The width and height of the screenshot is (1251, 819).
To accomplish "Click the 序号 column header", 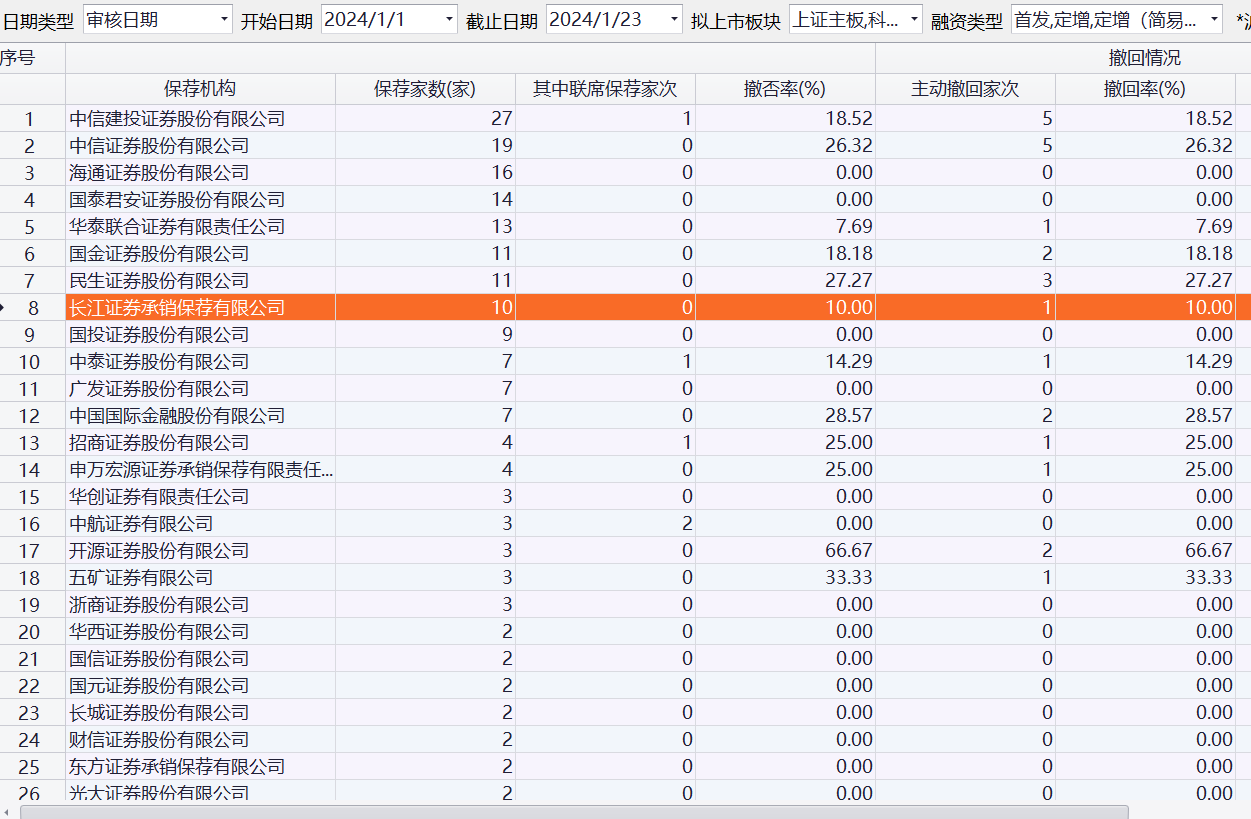I will point(18,58).
